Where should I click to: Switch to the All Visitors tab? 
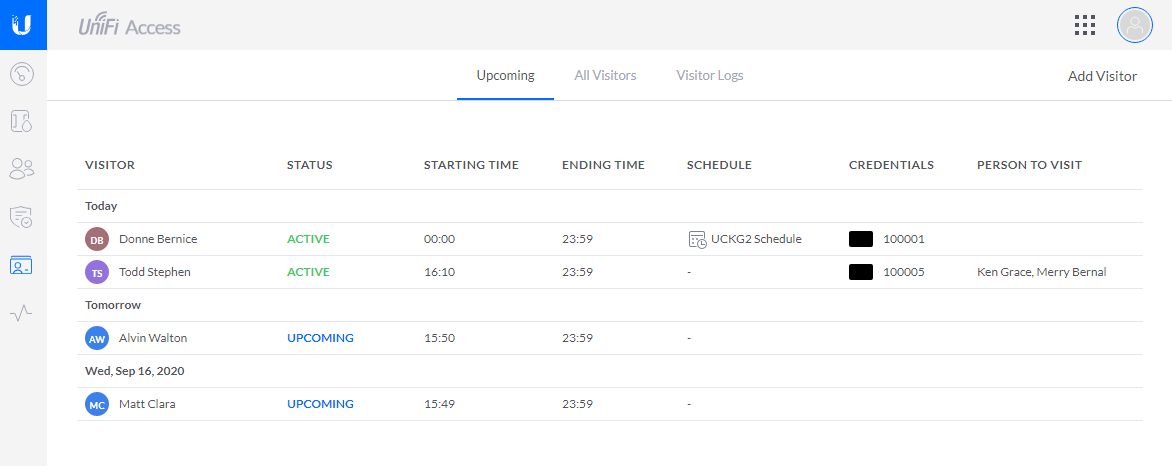point(605,76)
